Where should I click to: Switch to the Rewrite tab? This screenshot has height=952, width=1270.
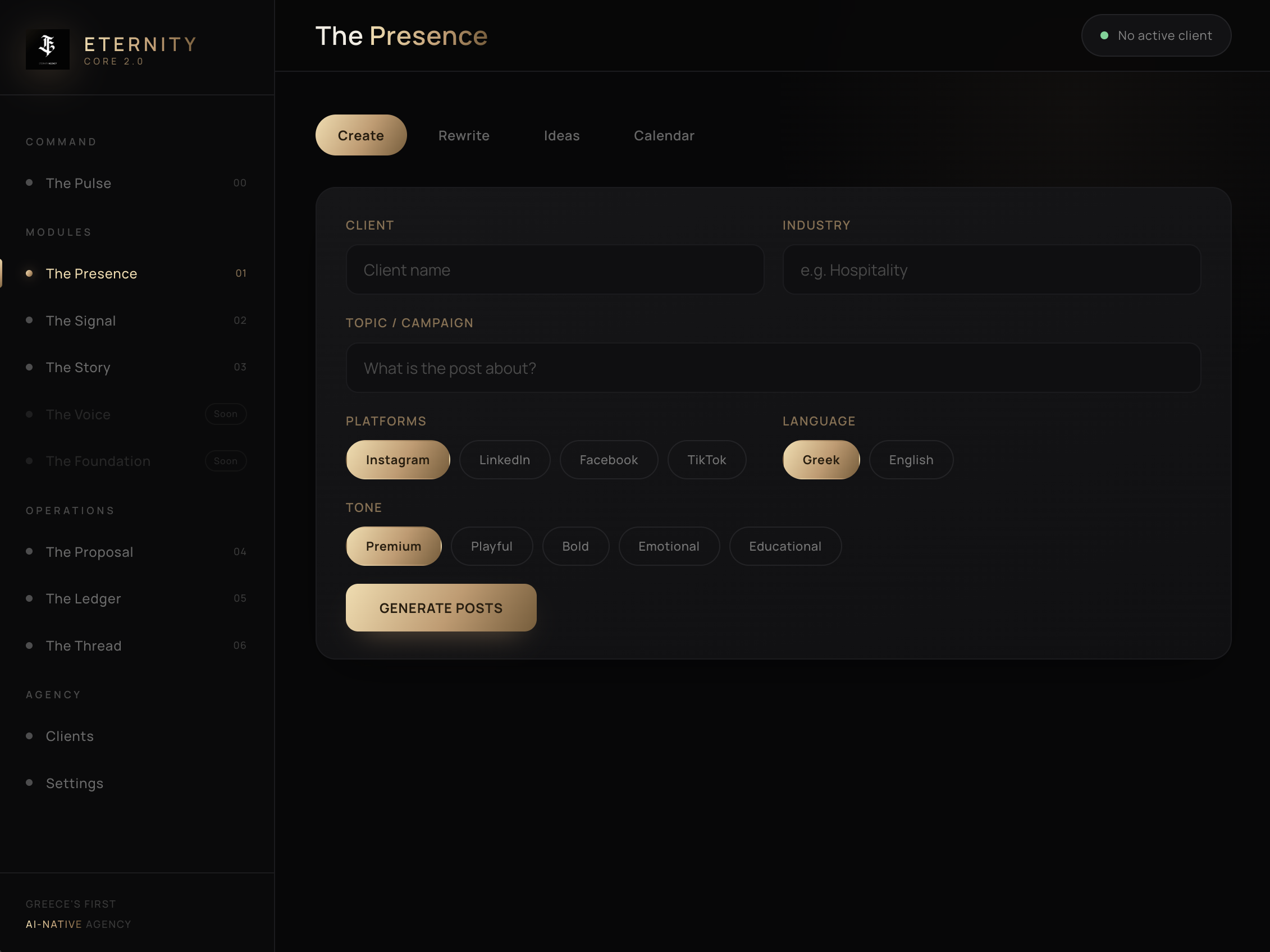(464, 135)
